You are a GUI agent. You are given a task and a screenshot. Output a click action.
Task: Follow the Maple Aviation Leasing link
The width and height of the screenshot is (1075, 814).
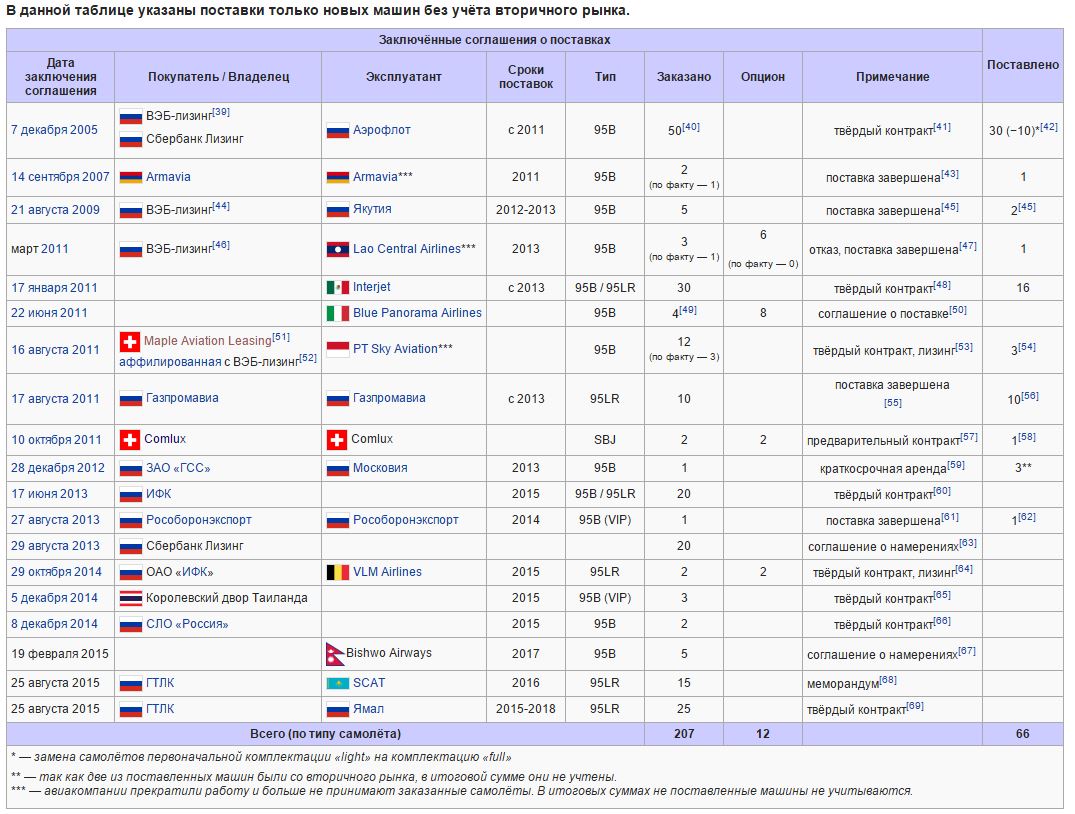pyautogui.click(x=208, y=340)
